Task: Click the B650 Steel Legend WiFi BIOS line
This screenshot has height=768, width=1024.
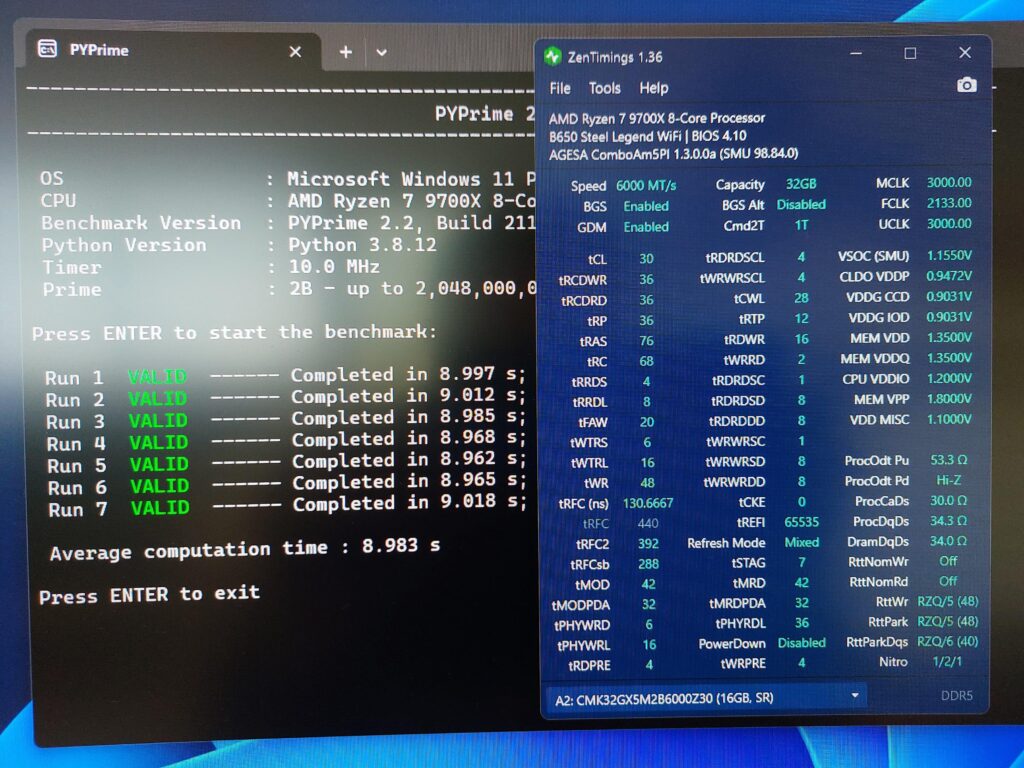Action: (x=647, y=136)
